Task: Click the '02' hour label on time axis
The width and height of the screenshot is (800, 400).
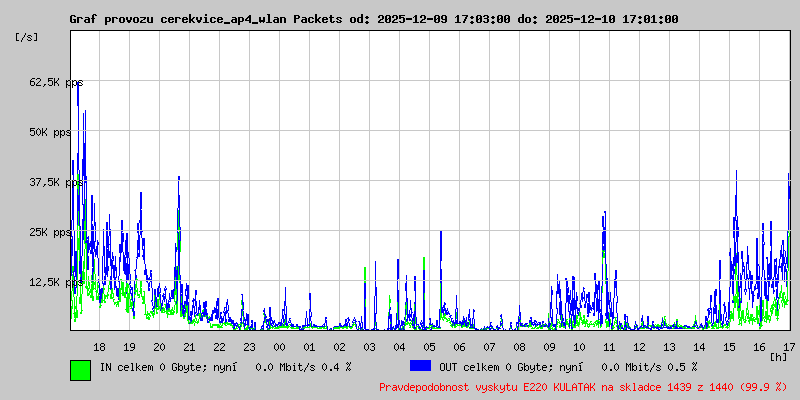Action: 339,347
